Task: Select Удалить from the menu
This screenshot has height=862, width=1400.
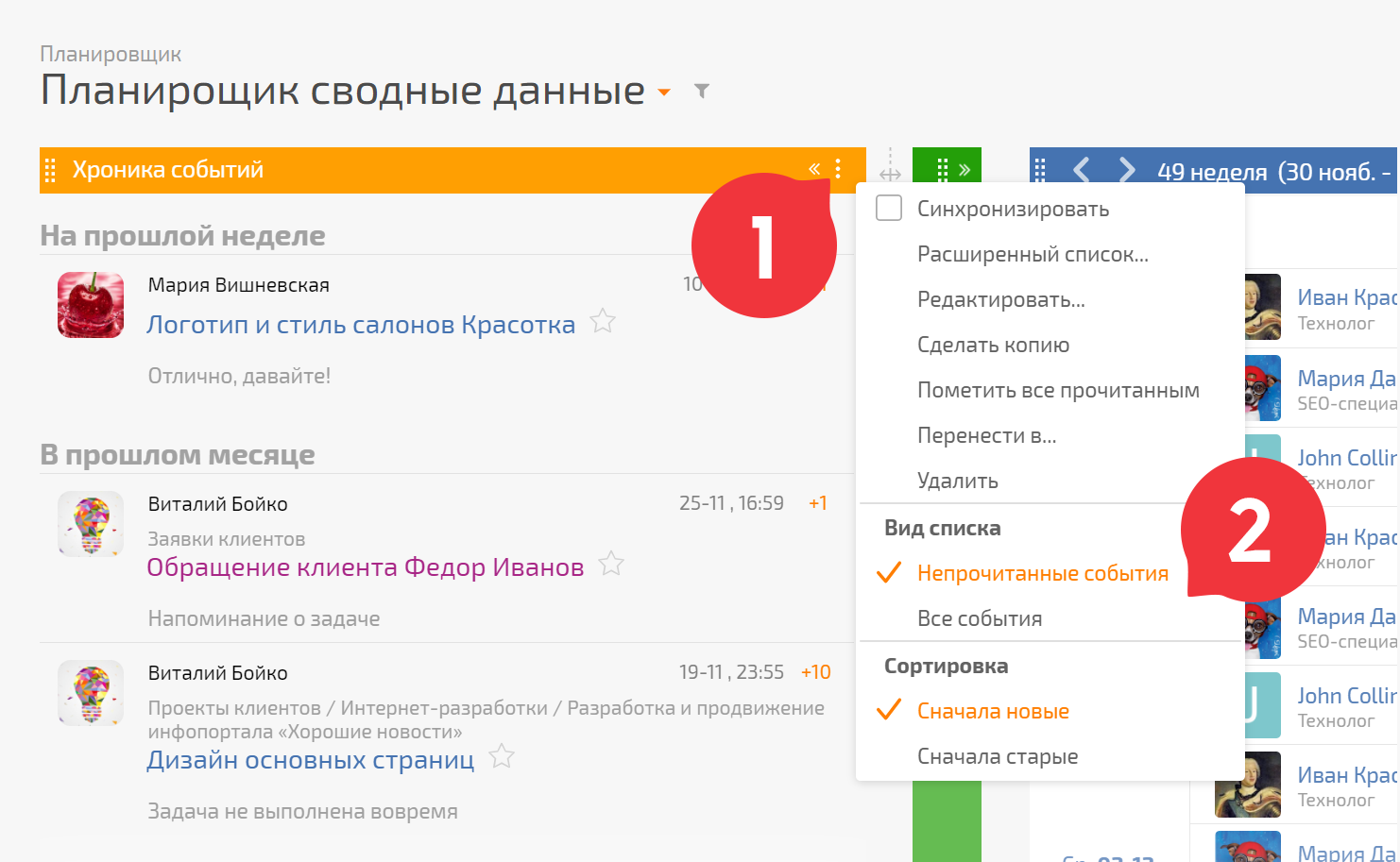Action: point(957,481)
